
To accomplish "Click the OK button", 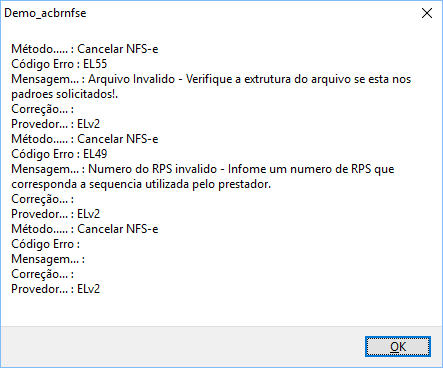I will coord(398,346).
